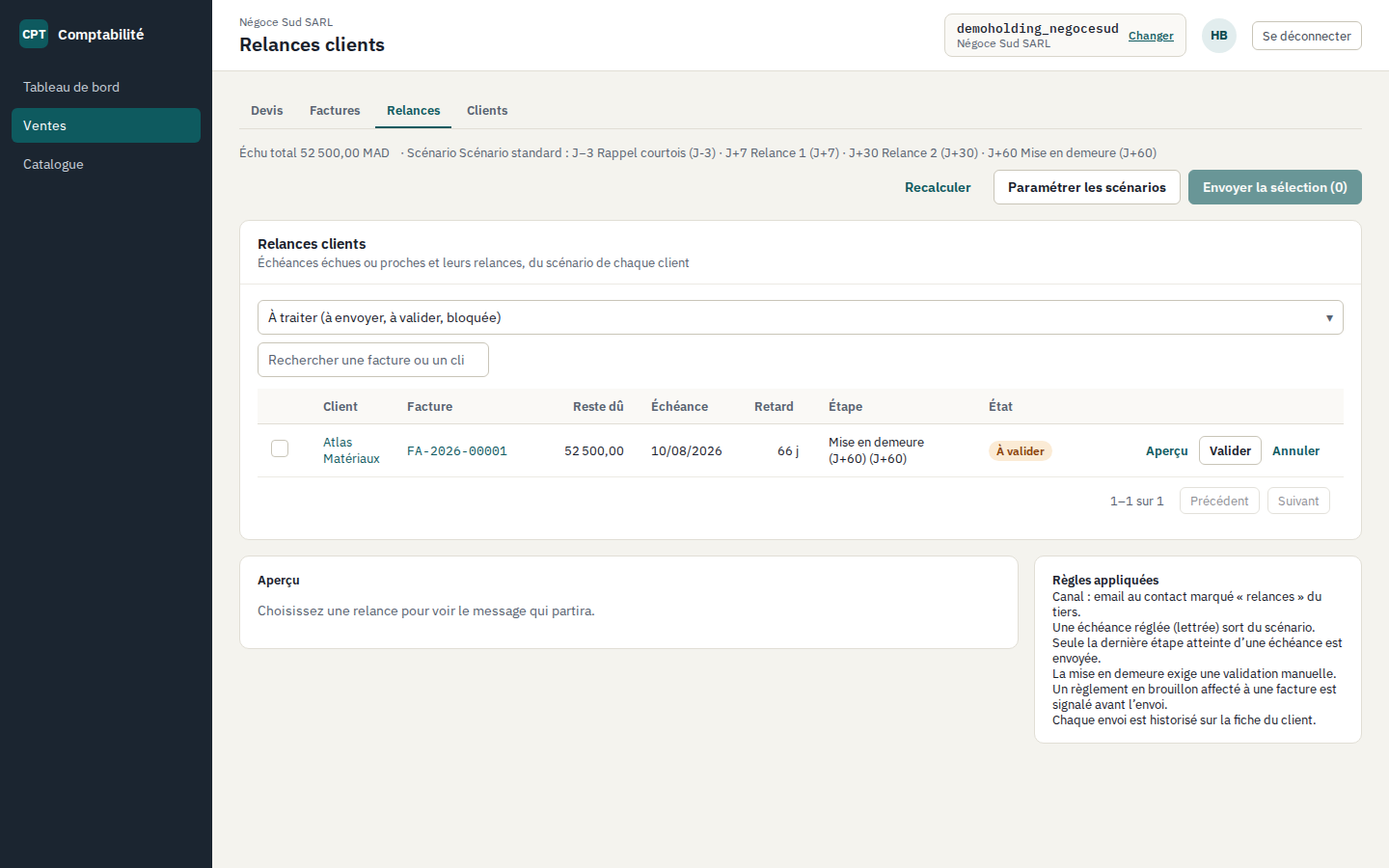1389x868 pixels.
Task: Click the demoholding_negocesud tenant name
Action: pyautogui.click(x=1038, y=28)
